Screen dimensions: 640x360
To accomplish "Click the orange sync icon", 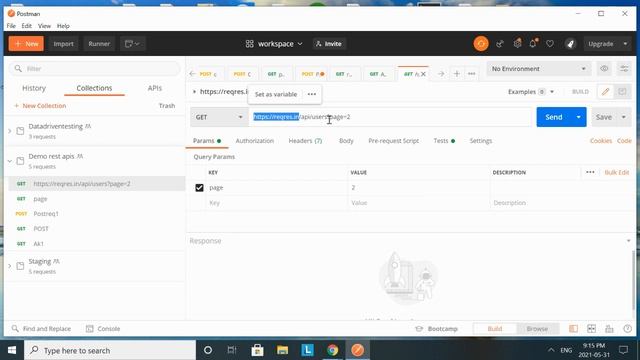I will coord(481,44).
